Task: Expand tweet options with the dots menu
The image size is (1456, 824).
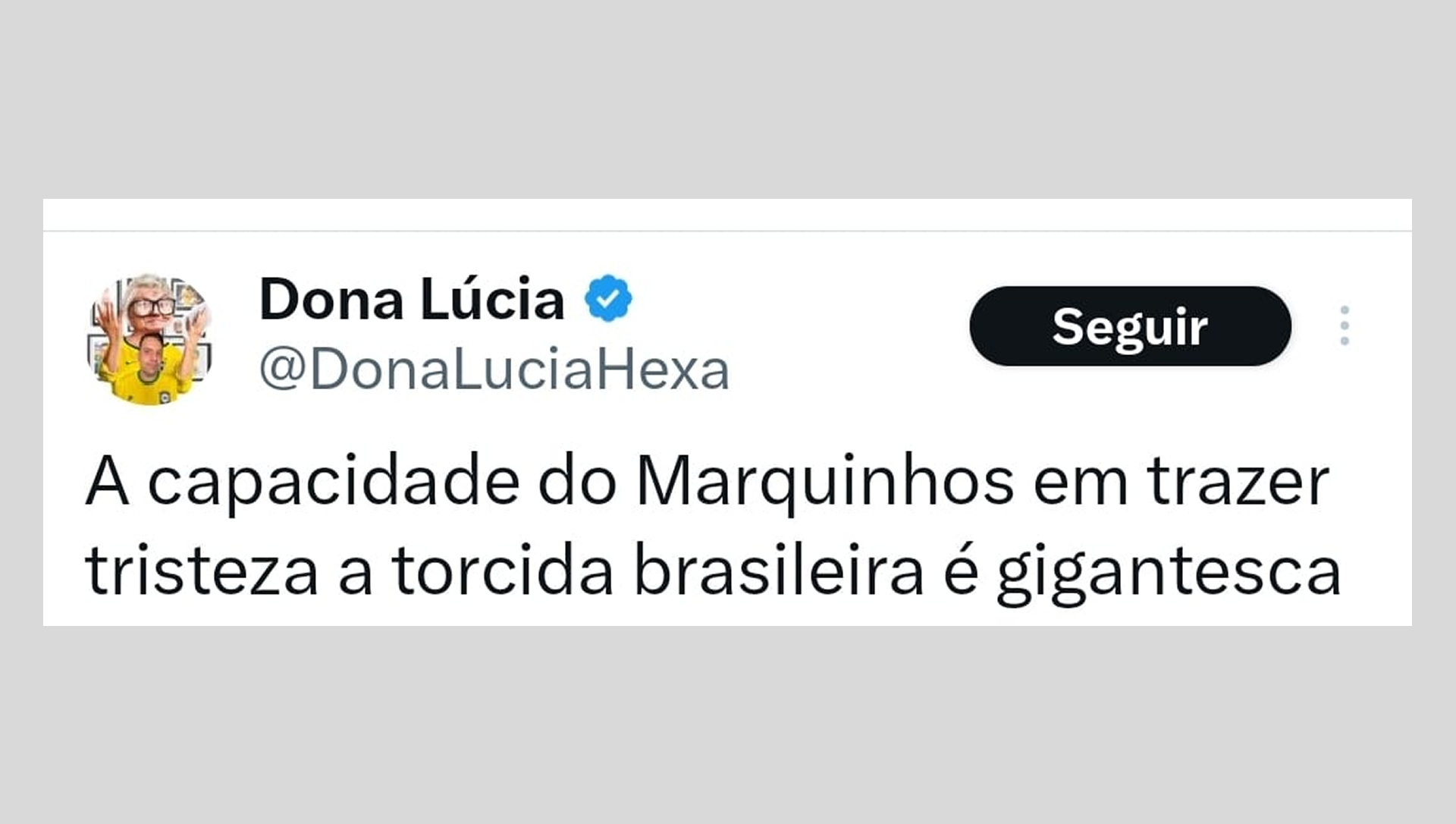Action: tap(1345, 326)
